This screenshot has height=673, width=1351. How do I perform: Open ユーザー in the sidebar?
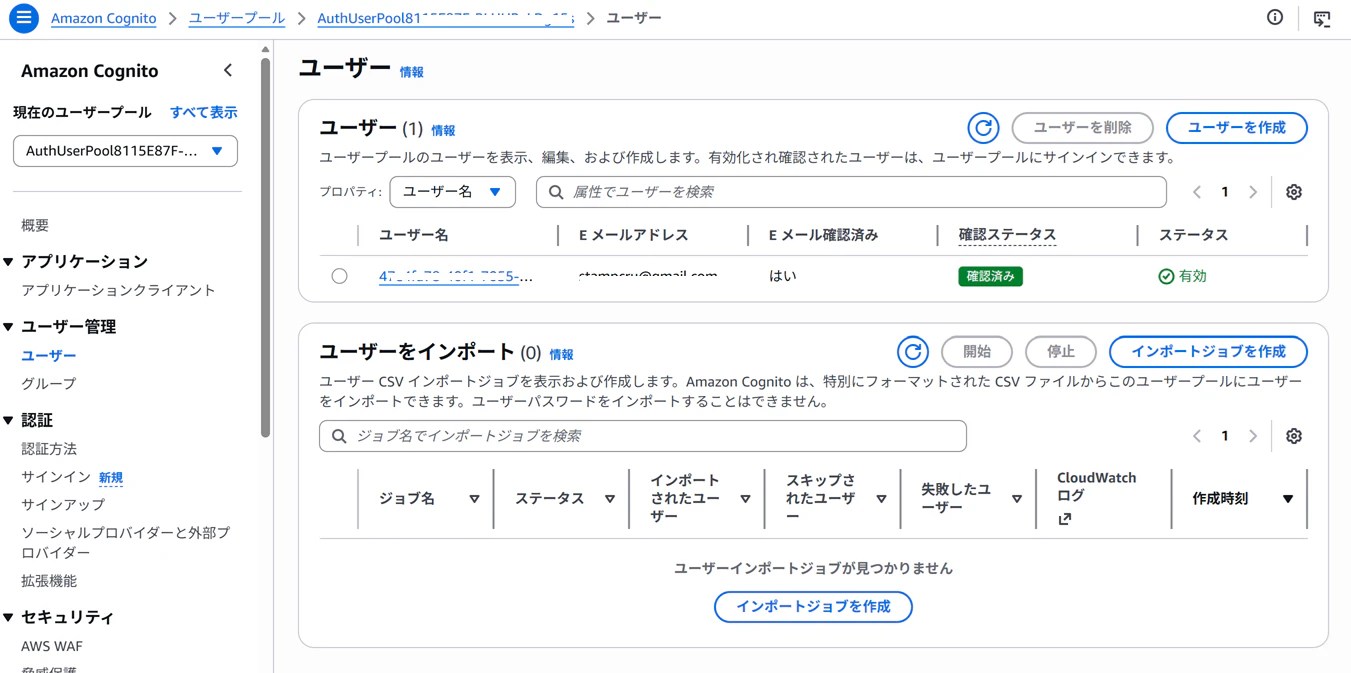point(48,355)
